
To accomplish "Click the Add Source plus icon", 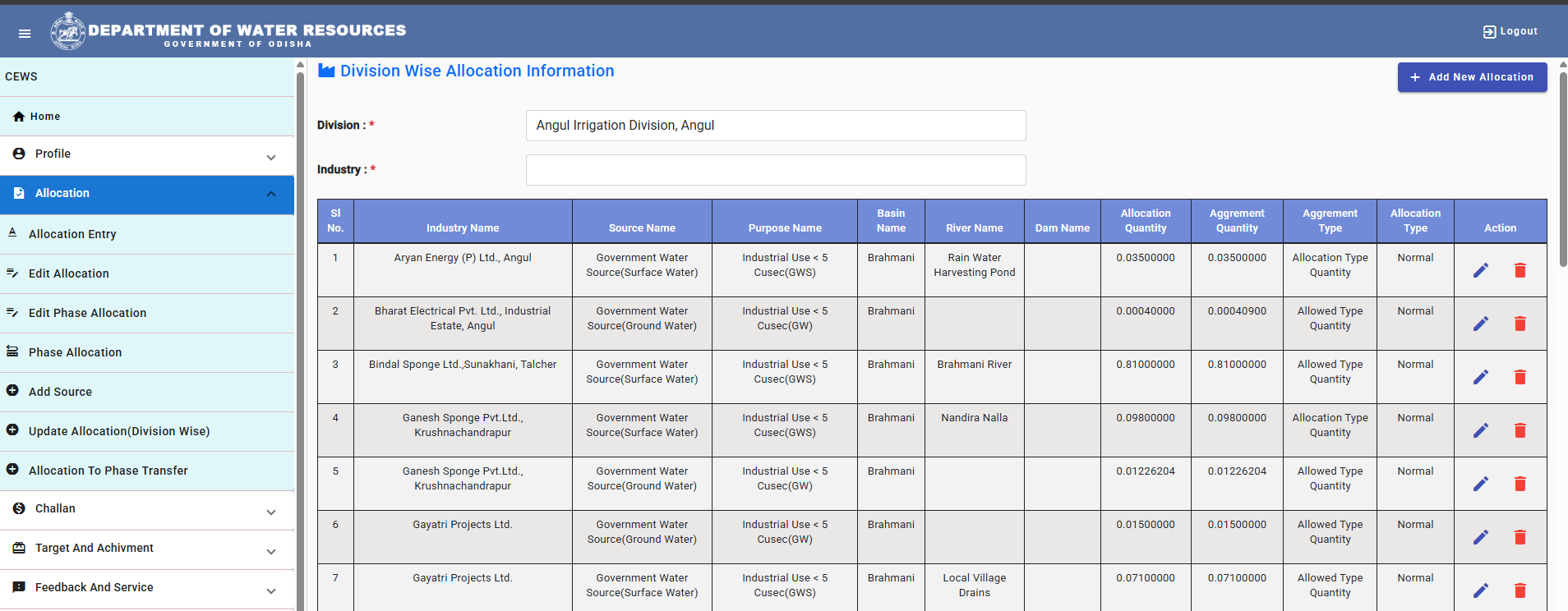I will [12, 391].
